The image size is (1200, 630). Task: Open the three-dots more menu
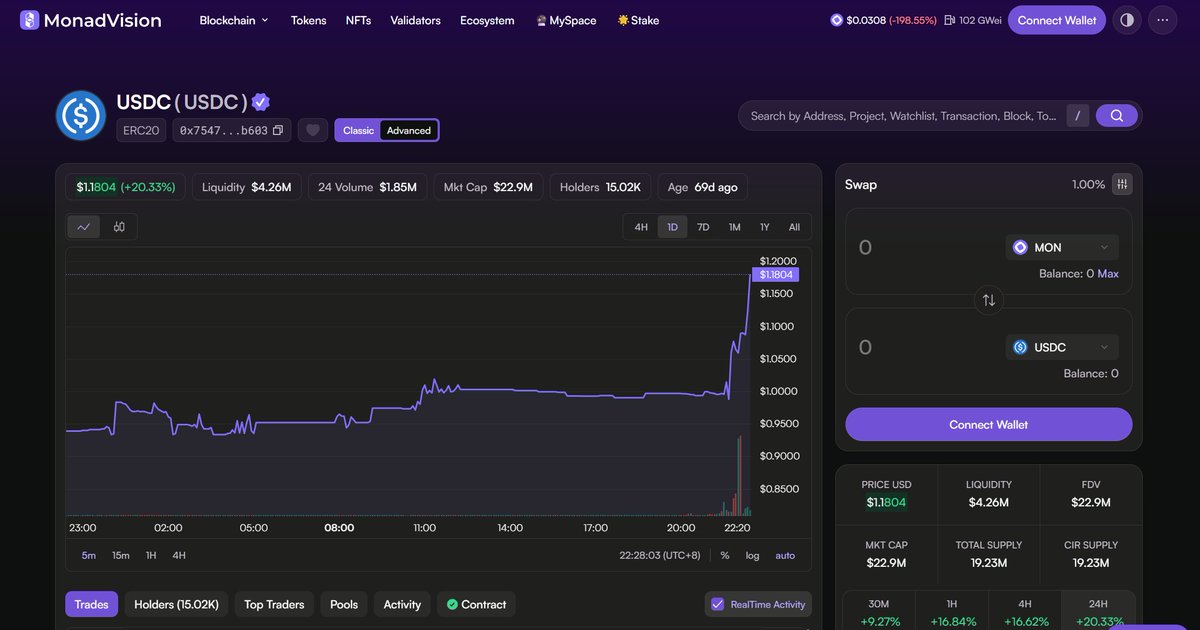pyautogui.click(x=1162, y=20)
